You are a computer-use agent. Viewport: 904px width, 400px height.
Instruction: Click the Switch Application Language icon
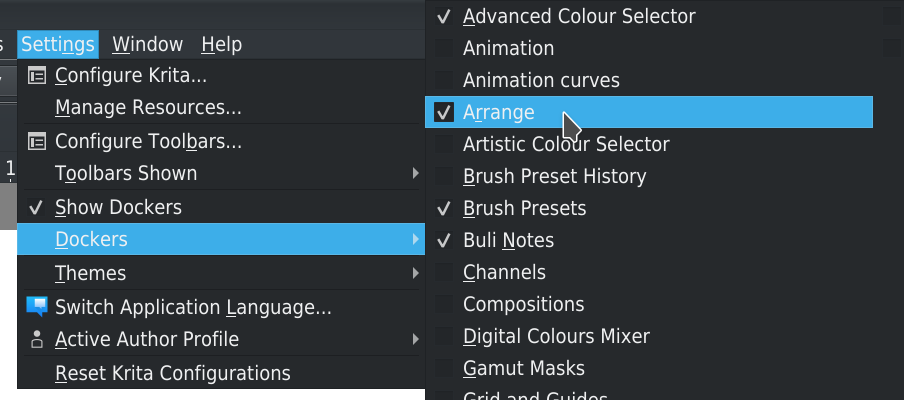tap(37, 307)
